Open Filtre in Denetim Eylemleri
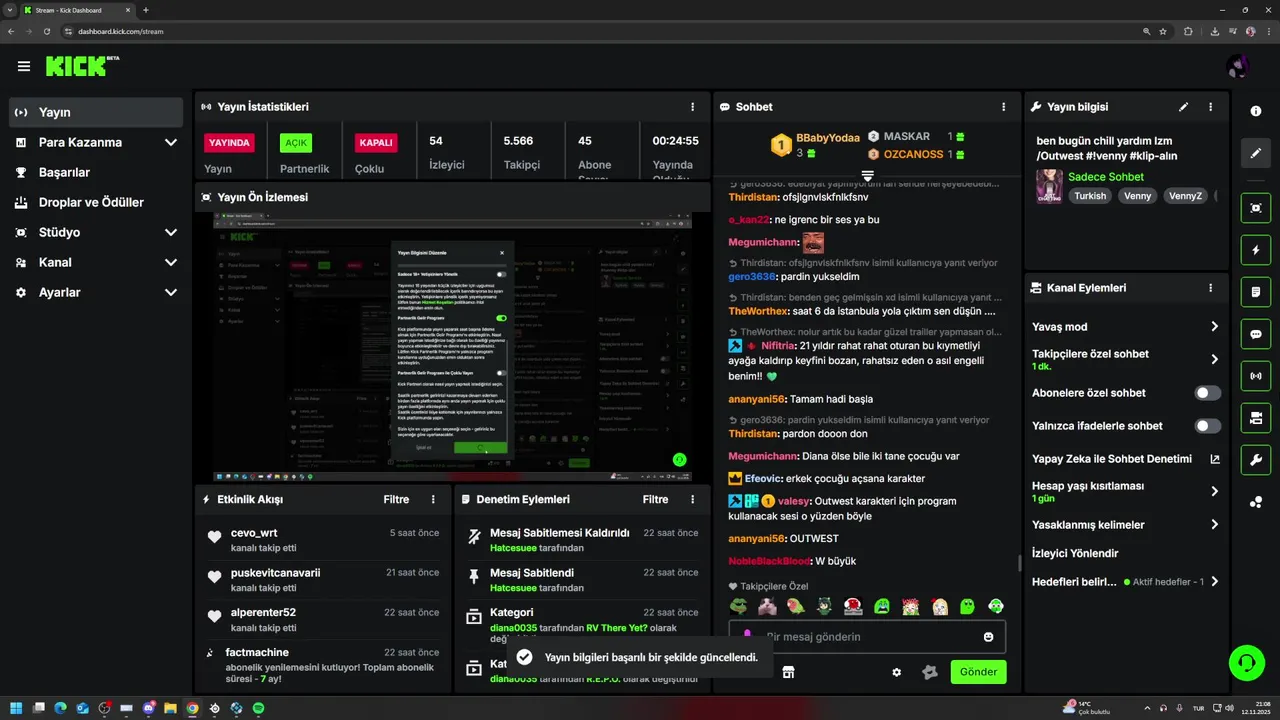This screenshot has width=1280, height=720. [655, 499]
